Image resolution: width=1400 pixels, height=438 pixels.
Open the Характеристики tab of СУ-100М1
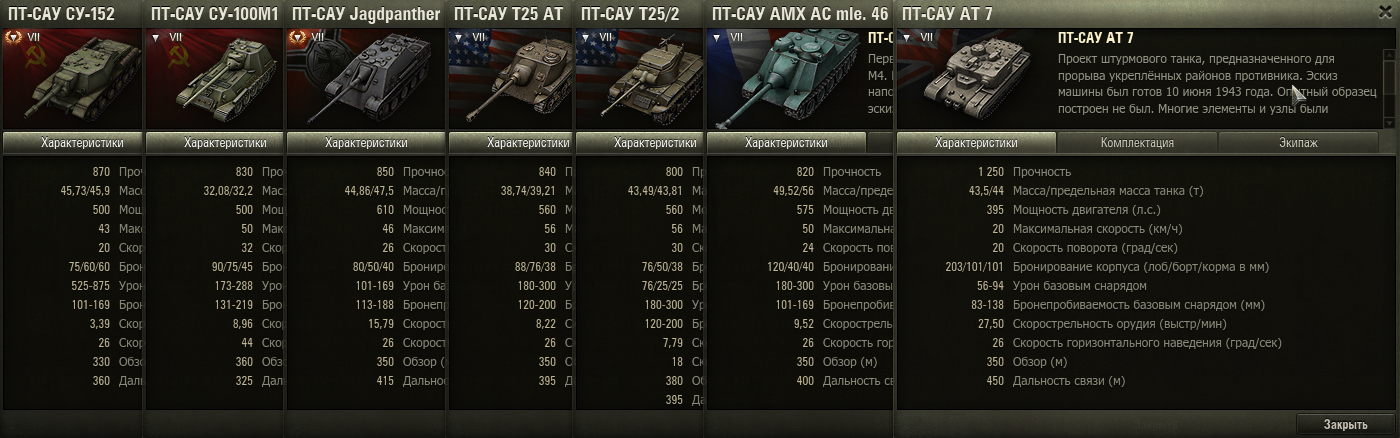click(213, 143)
